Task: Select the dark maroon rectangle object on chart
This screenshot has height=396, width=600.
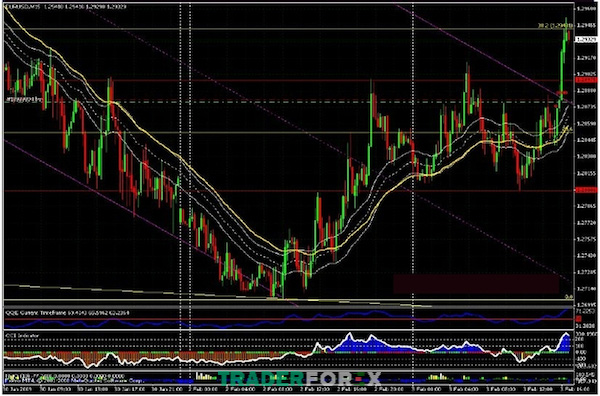Action: point(476,284)
